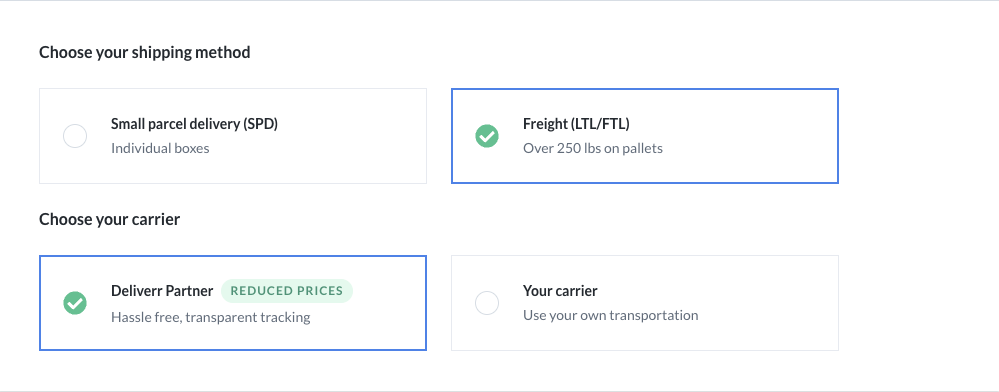Click the REDUCED PRICES badge

click(287, 291)
